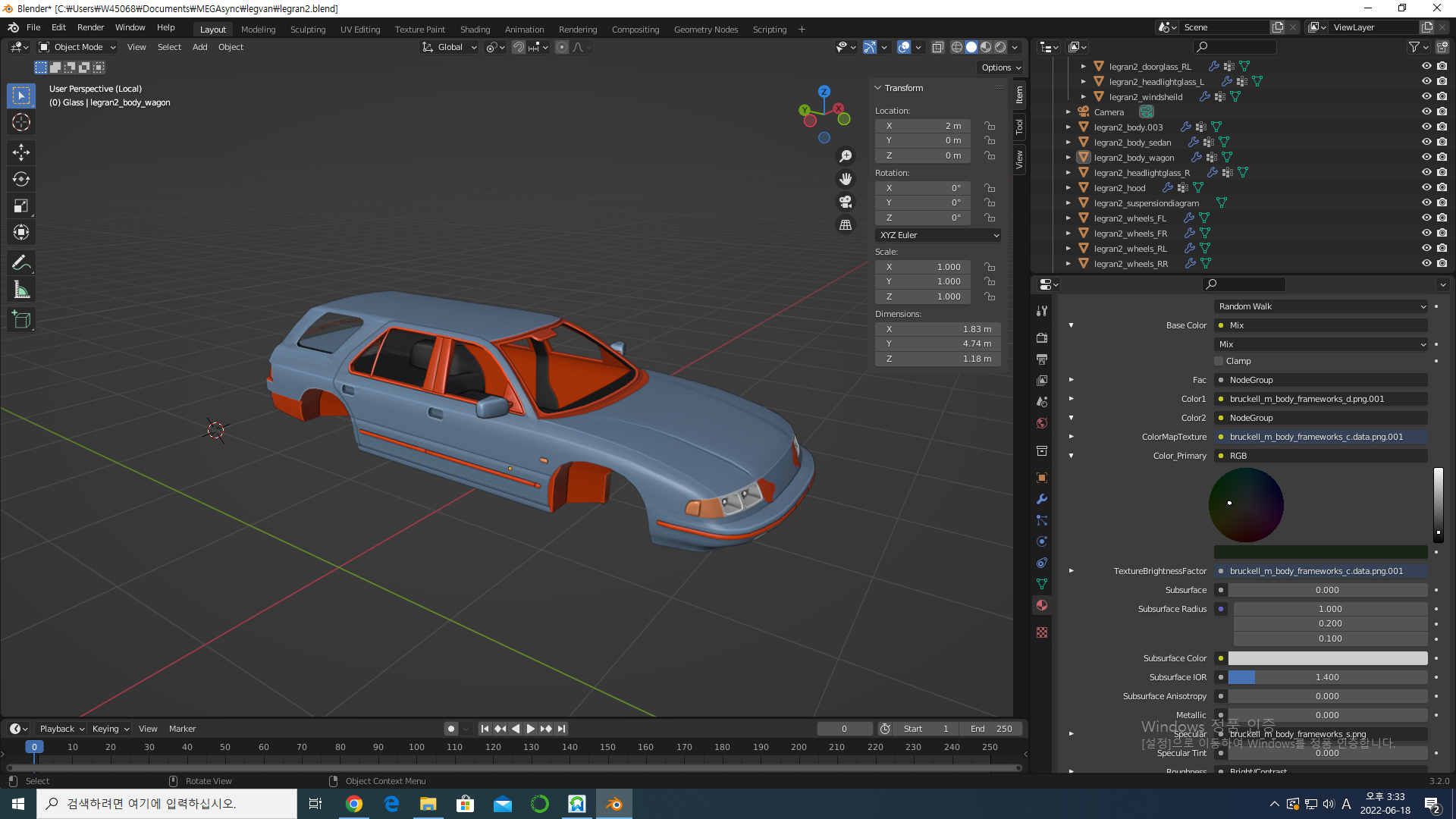Click the Options button in viewport header
The width and height of the screenshot is (1456, 819).
pos(1001,67)
